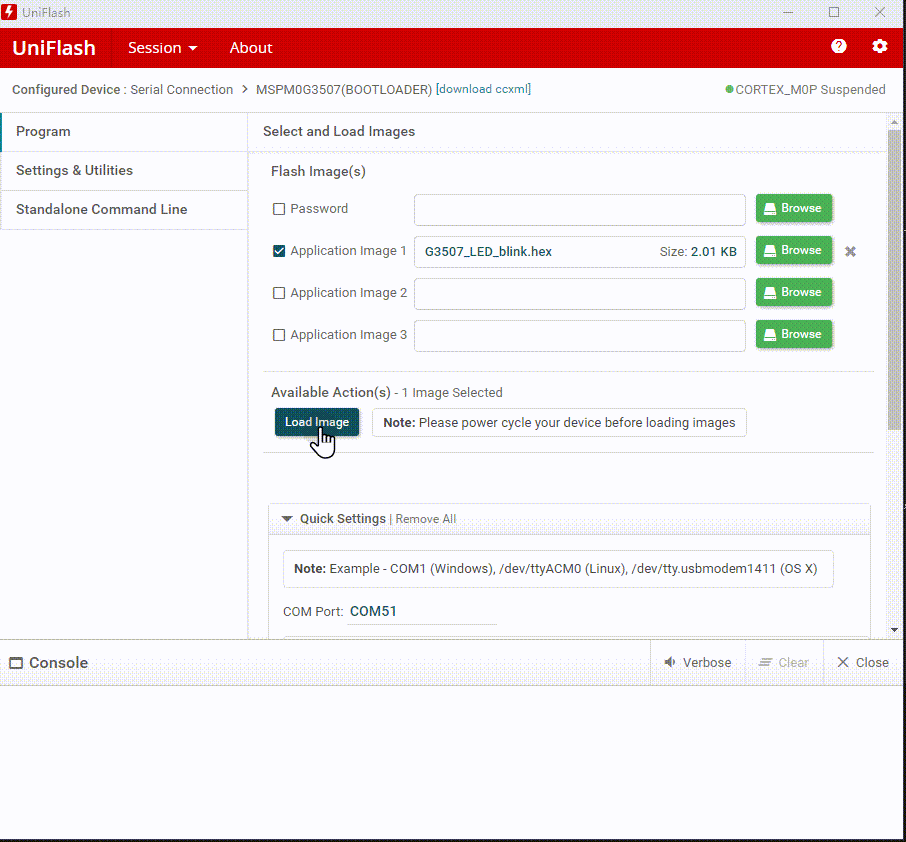Maximize the UniFlash window

(834, 12)
